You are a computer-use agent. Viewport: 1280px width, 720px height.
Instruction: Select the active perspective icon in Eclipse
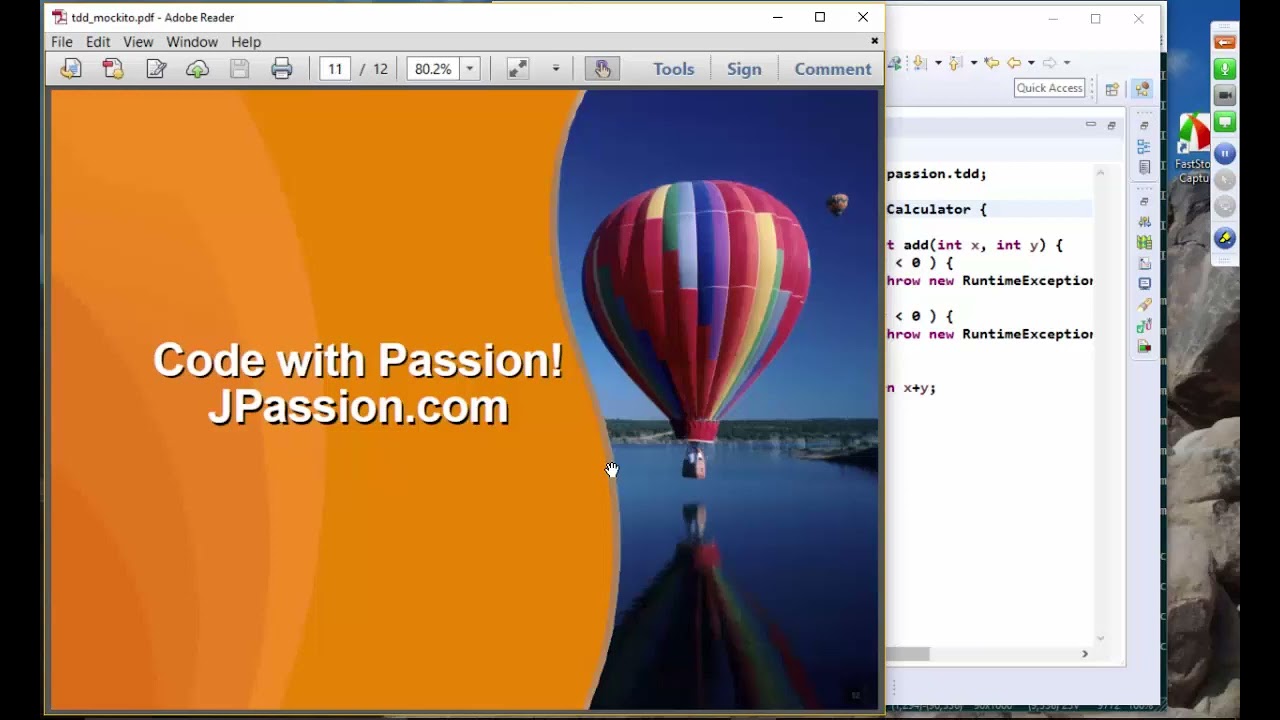[x=1143, y=88]
